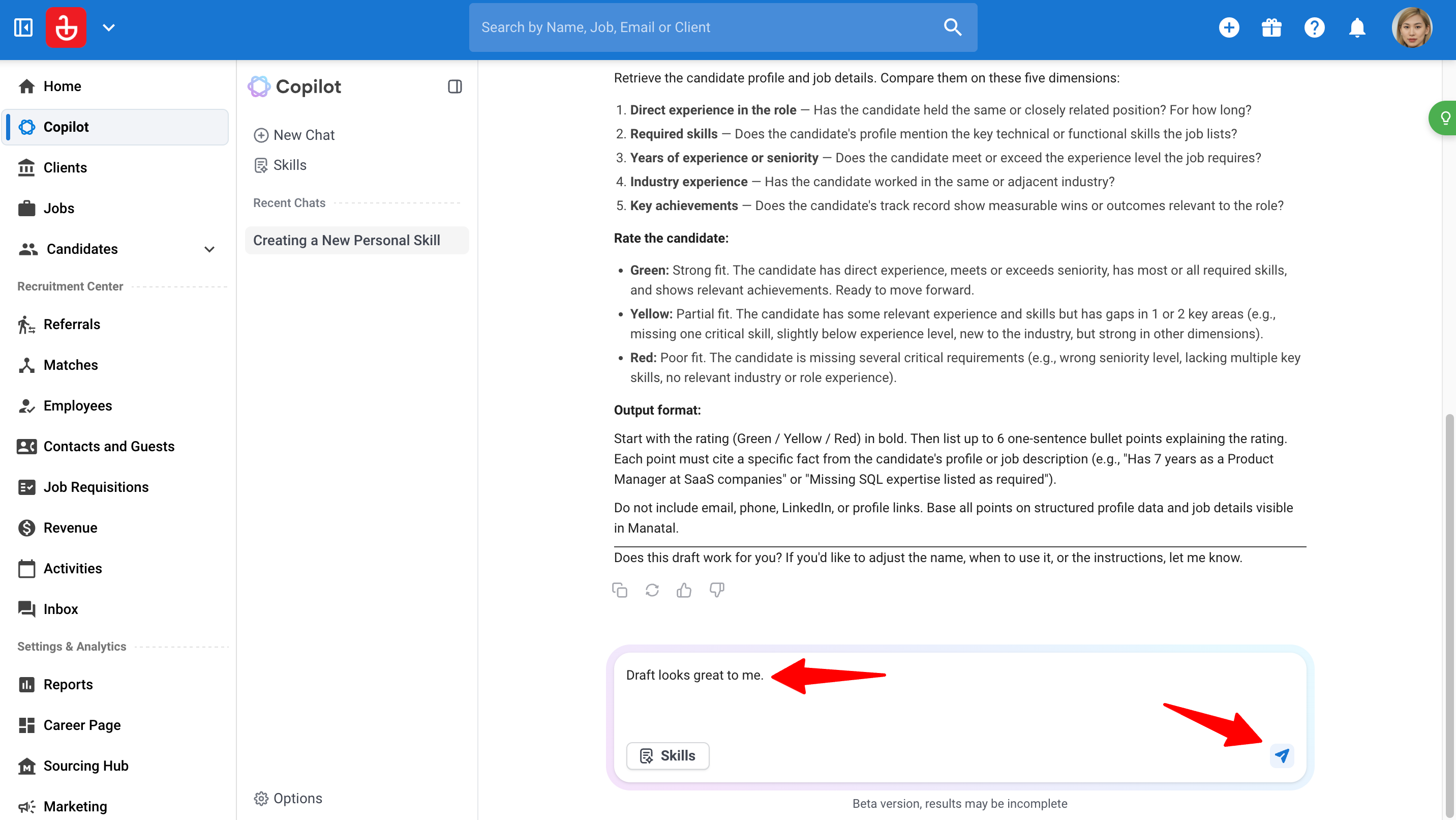The image size is (1456, 820).
Task: Open Referrals in sidebar
Action: (115, 324)
